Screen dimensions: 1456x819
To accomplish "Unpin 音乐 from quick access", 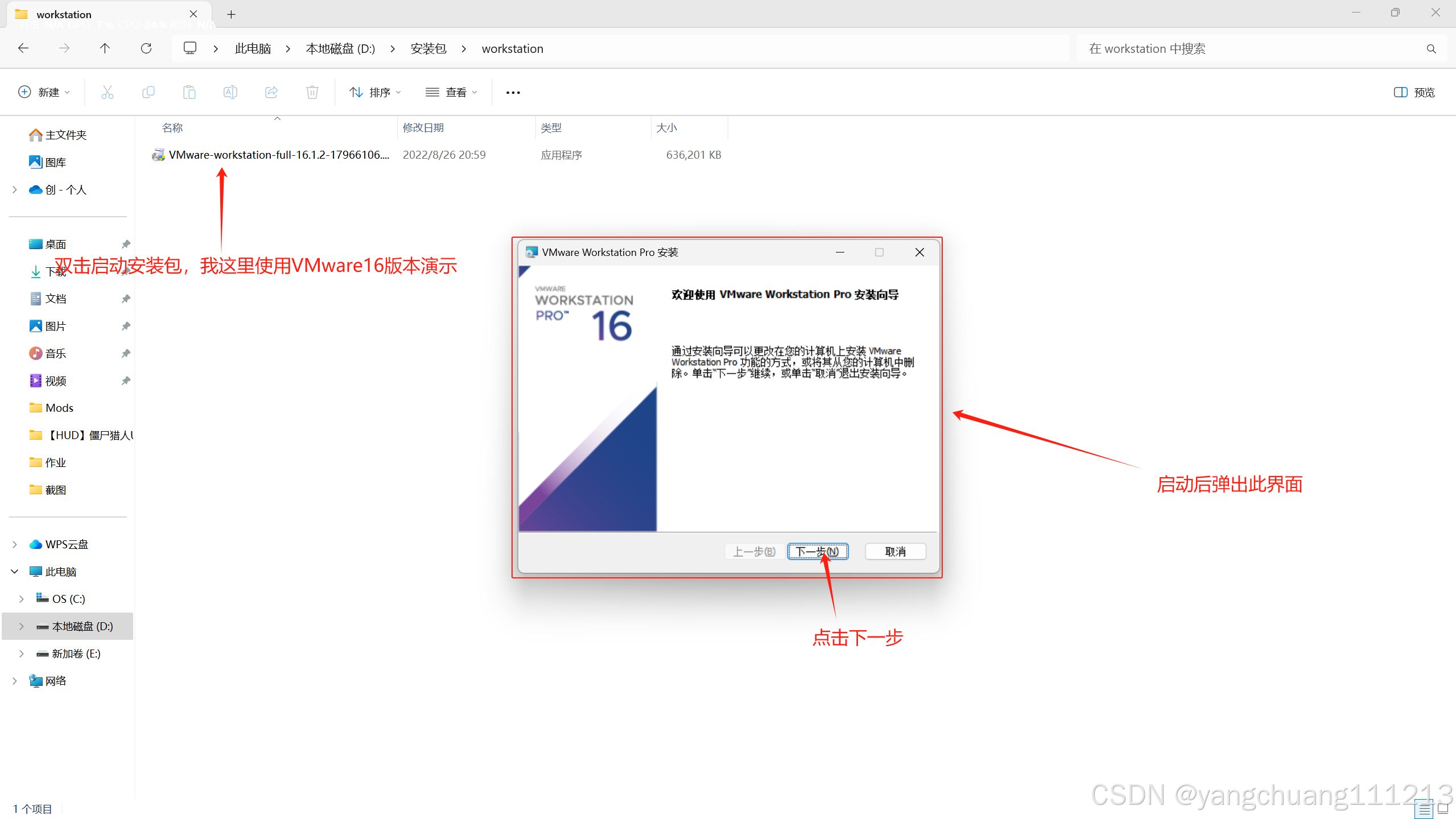I will point(126,353).
